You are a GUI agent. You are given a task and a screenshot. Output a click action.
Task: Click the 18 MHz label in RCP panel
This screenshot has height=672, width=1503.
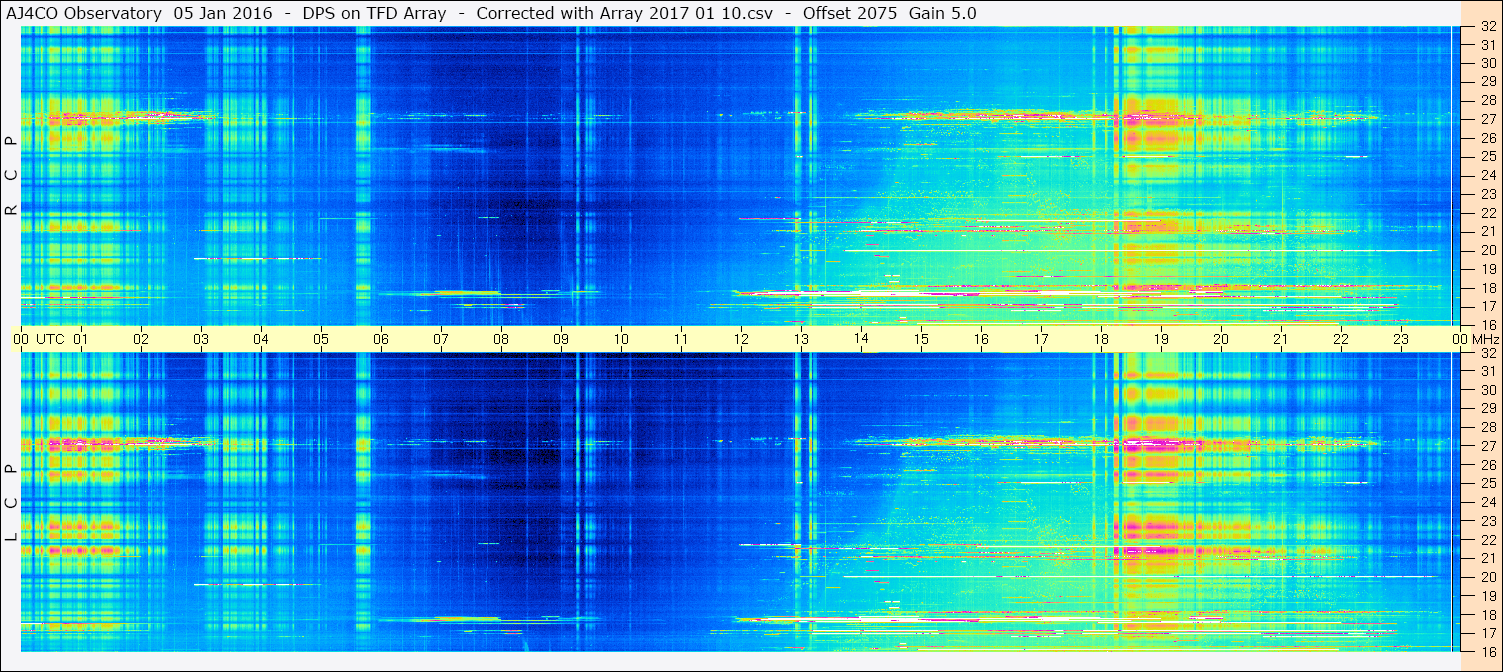click(1487, 288)
